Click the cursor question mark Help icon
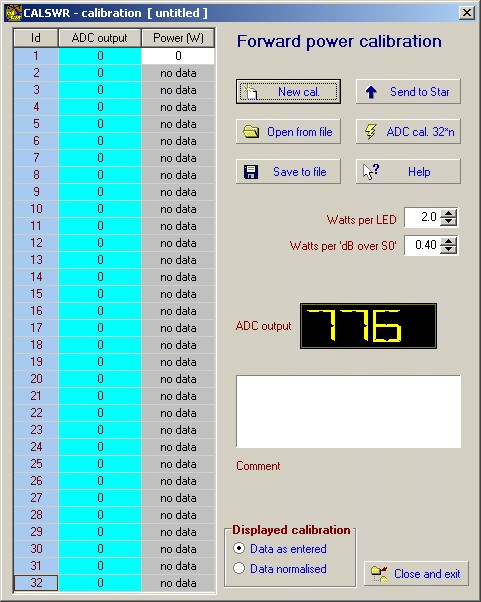The width and height of the screenshot is (481, 602). click(371, 171)
